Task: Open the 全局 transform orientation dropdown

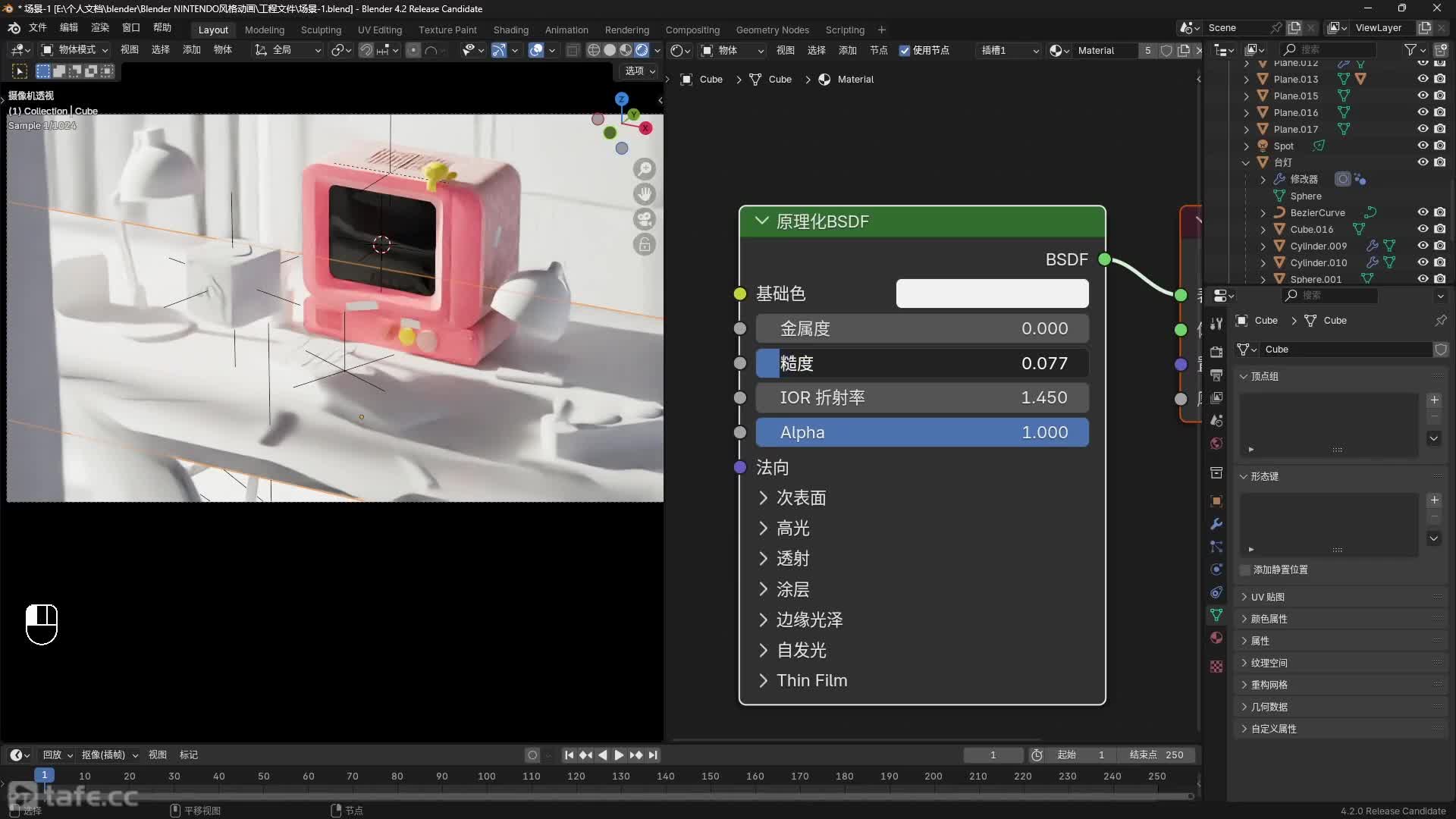Action: point(288,50)
